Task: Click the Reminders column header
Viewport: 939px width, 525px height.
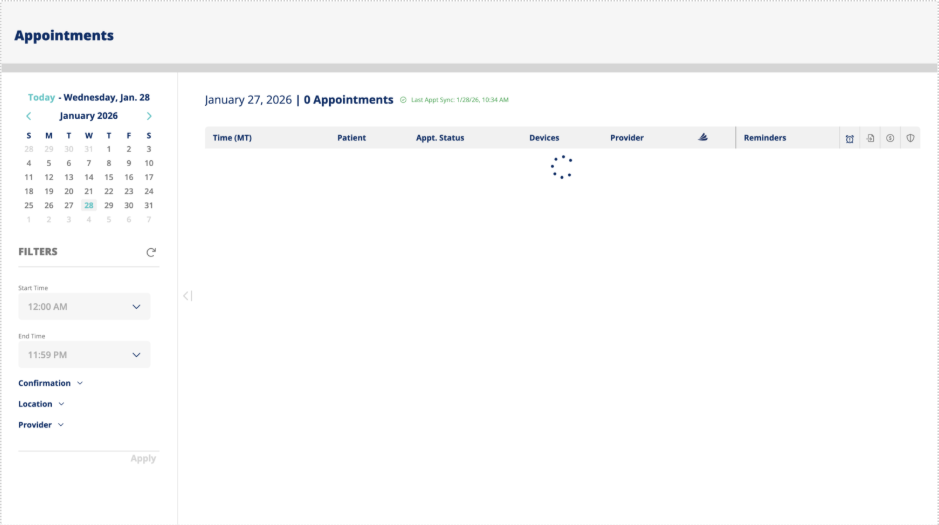Action: (765, 138)
